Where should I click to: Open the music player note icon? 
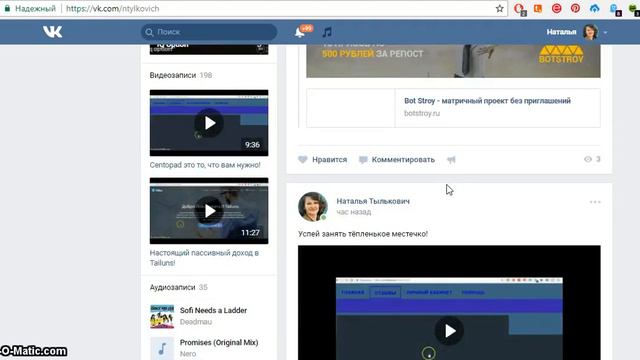point(327,32)
